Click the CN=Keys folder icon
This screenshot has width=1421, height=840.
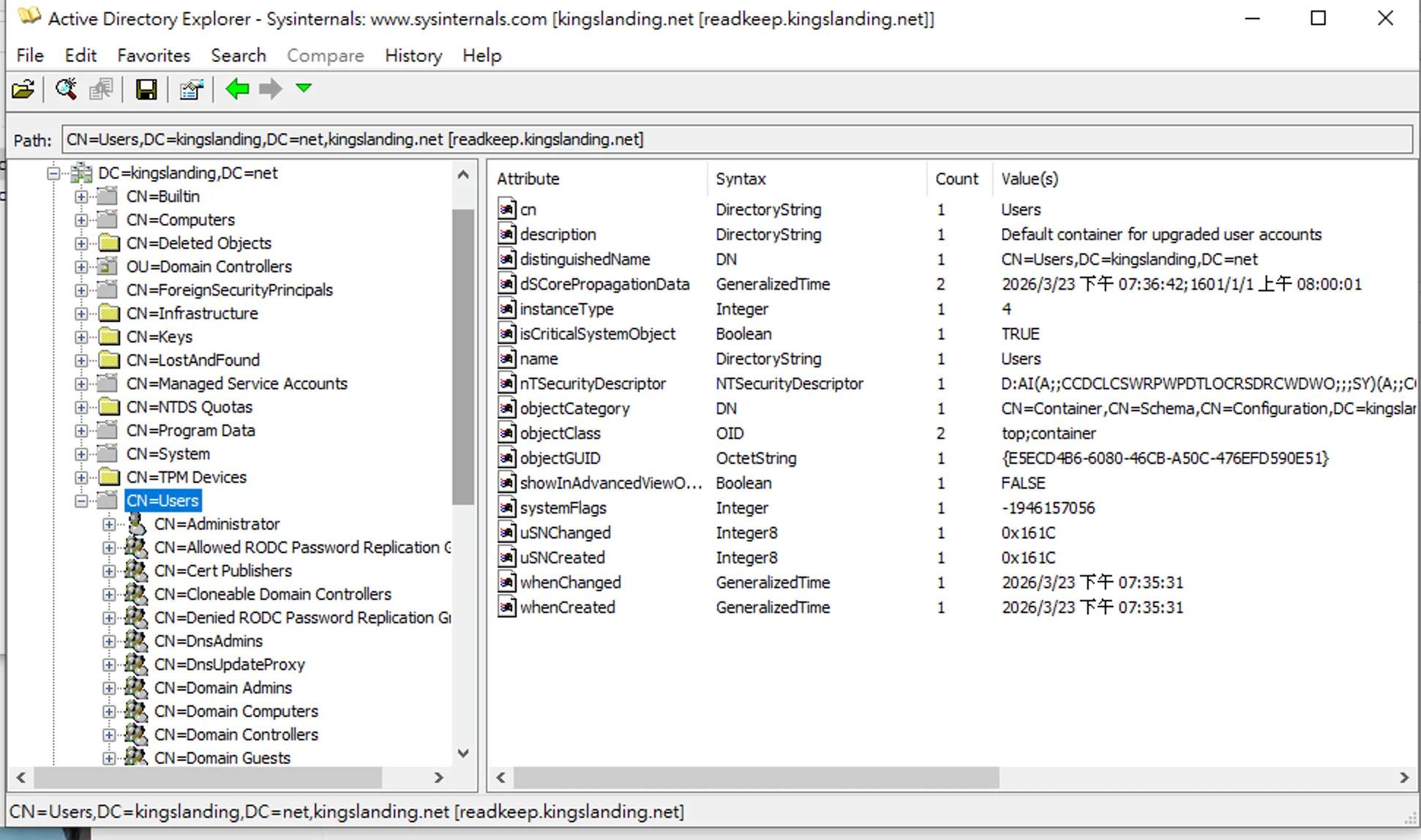coord(108,337)
